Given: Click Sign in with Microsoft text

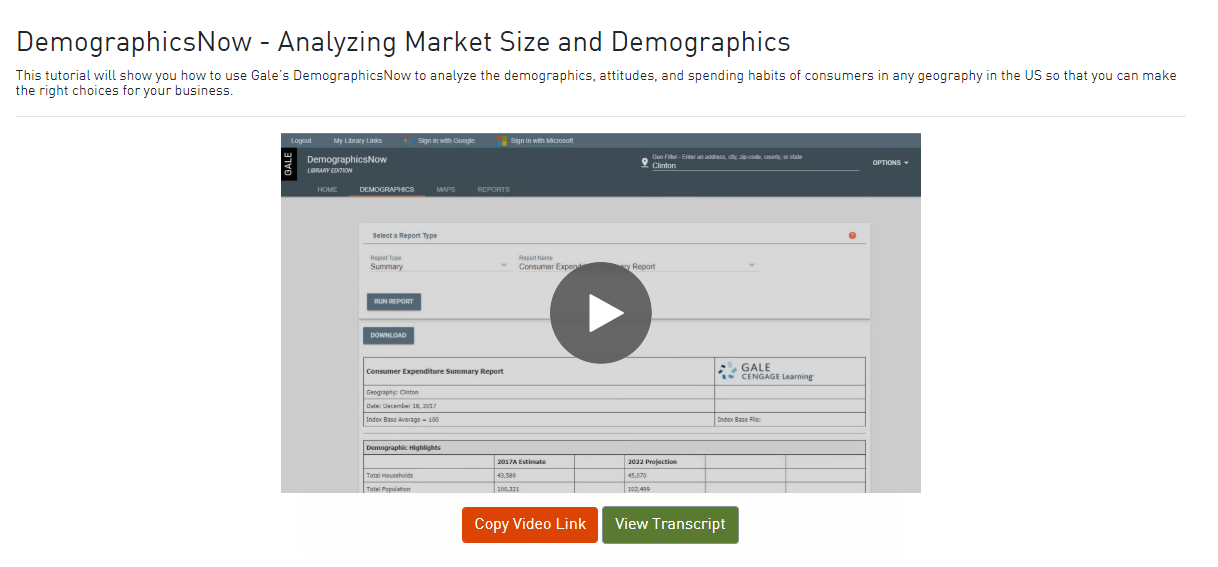Looking at the screenshot, I should pyautogui.click(x=542, y=141).
